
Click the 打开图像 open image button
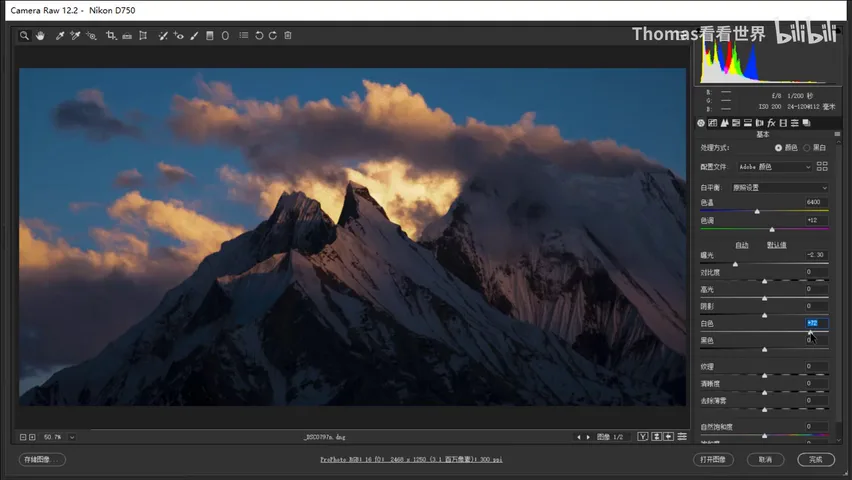[x=713, y=459]
